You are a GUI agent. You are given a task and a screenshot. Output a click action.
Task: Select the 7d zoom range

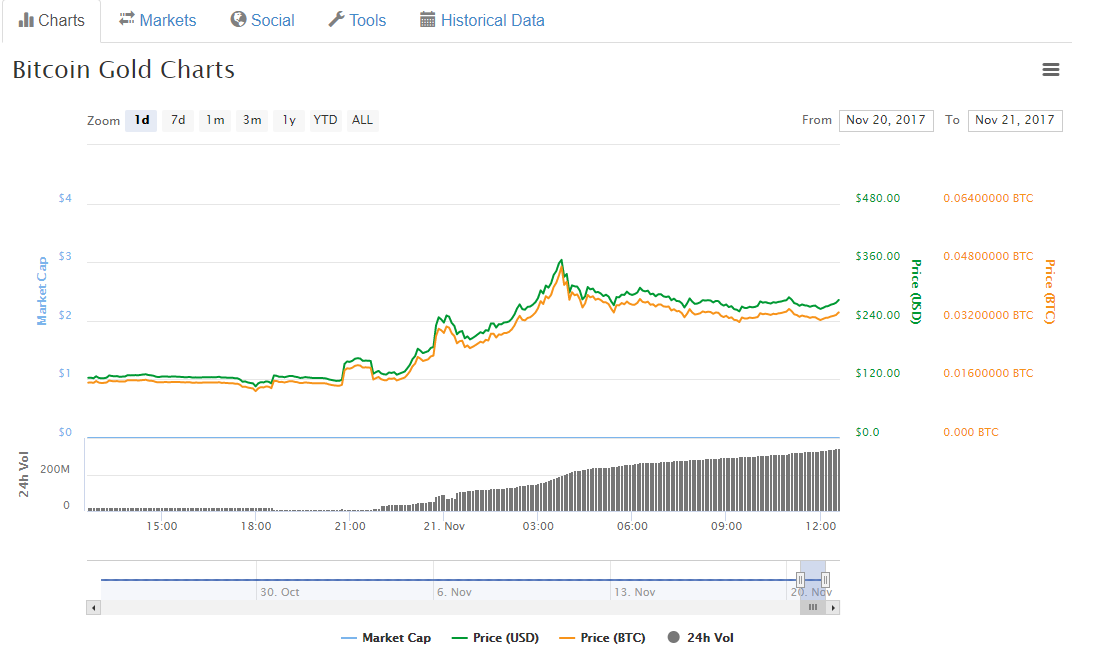(x=178, y=120)
